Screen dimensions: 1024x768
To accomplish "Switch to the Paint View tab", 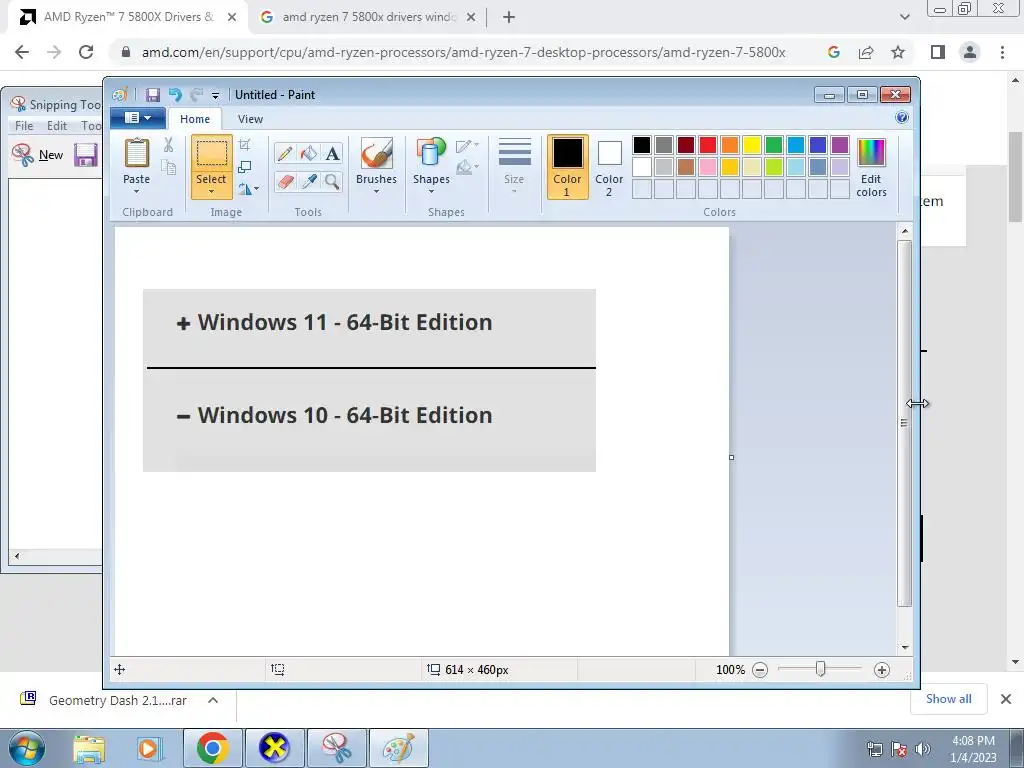I will (250, 119).
